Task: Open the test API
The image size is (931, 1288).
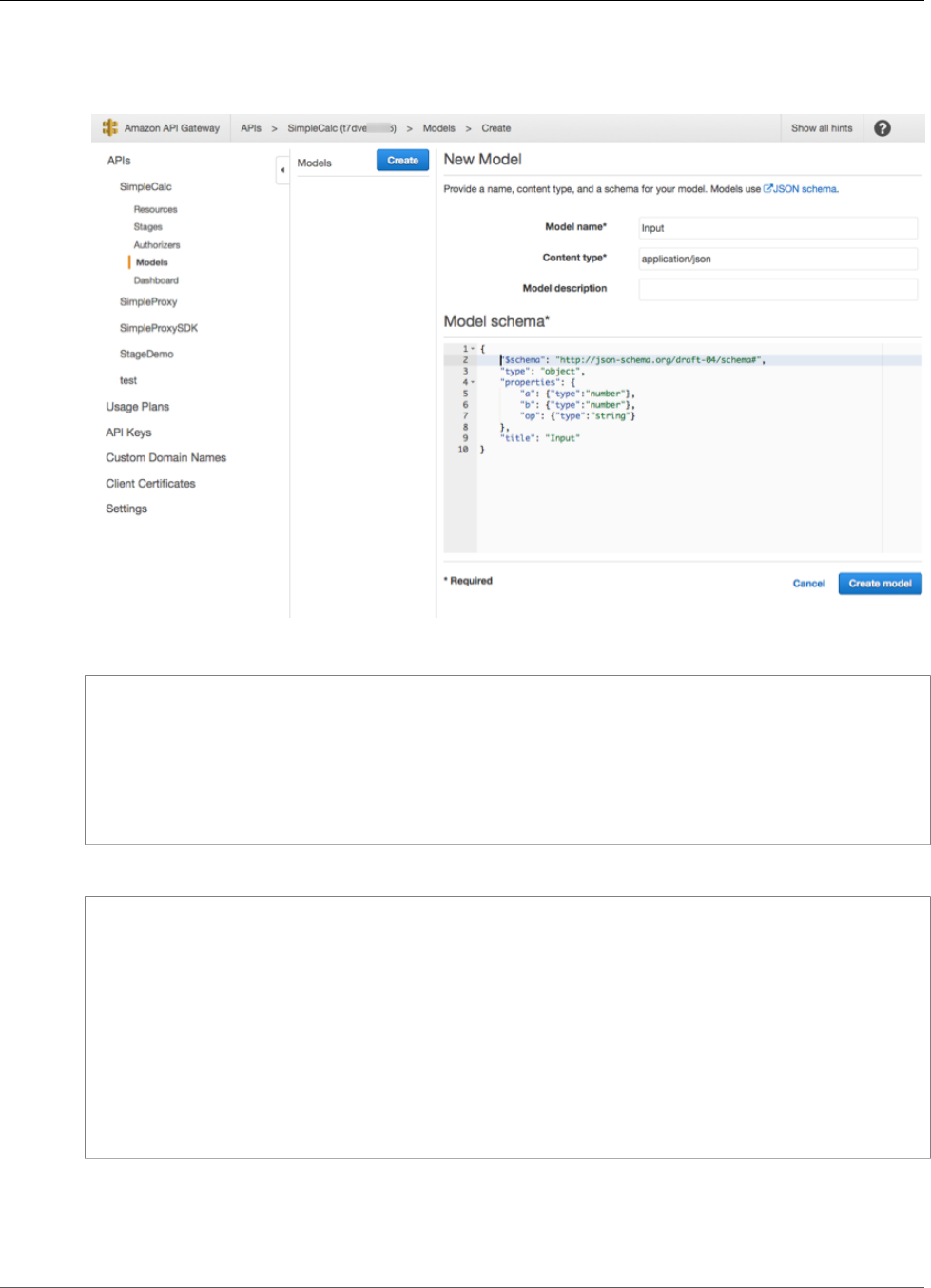Action: pos(128,380)
